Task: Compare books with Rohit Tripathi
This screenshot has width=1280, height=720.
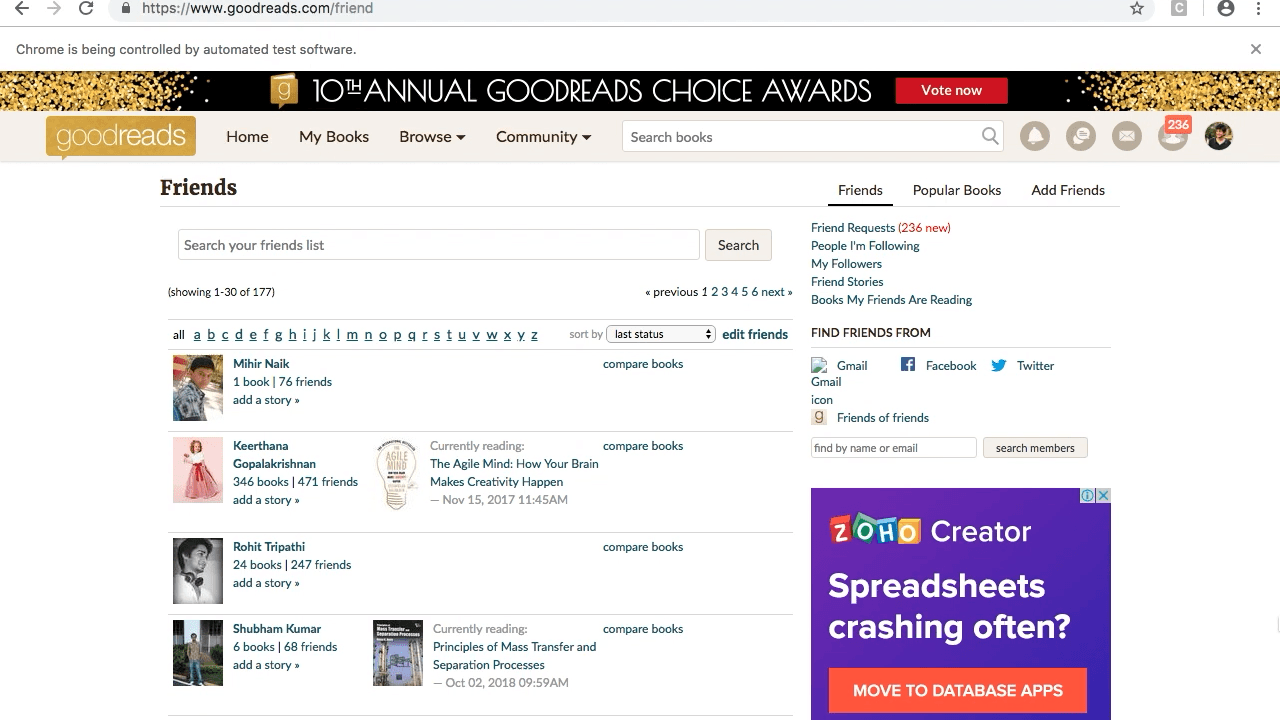Action: (x=643, y=547)
